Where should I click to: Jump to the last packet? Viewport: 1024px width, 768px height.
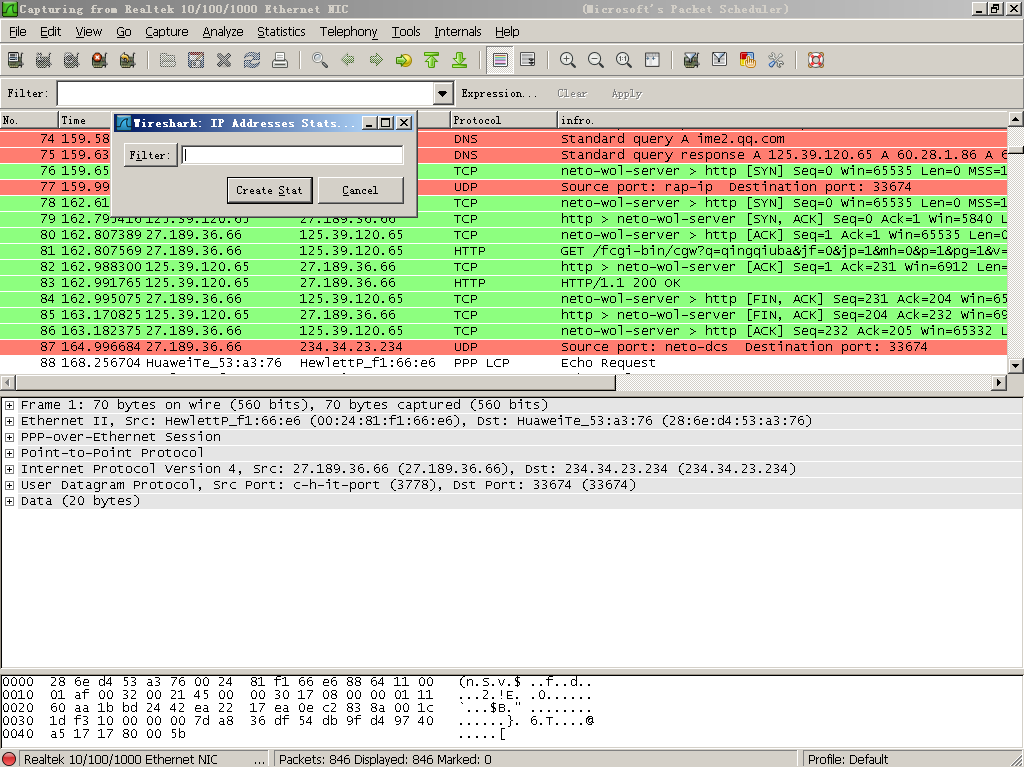[460, 60]
